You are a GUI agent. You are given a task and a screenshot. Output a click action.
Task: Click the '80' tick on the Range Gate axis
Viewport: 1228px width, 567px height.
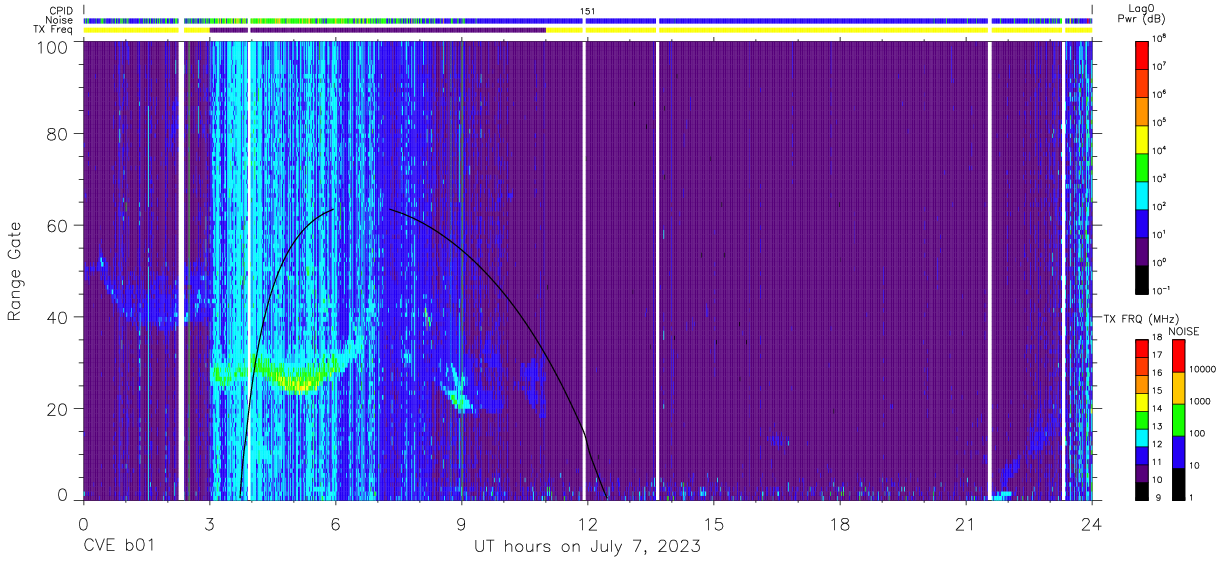click(58, 134)
